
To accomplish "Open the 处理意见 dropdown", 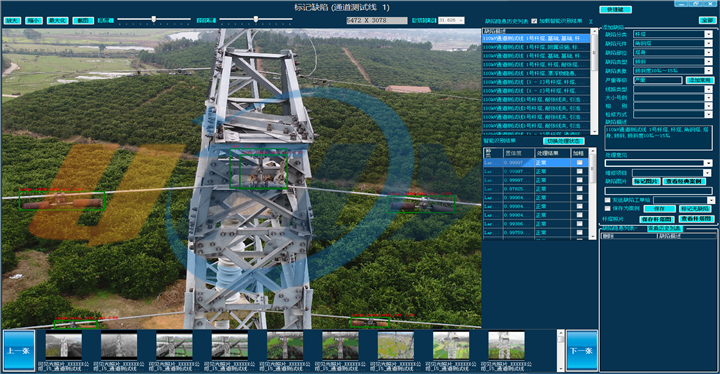I will pos(708,163).
